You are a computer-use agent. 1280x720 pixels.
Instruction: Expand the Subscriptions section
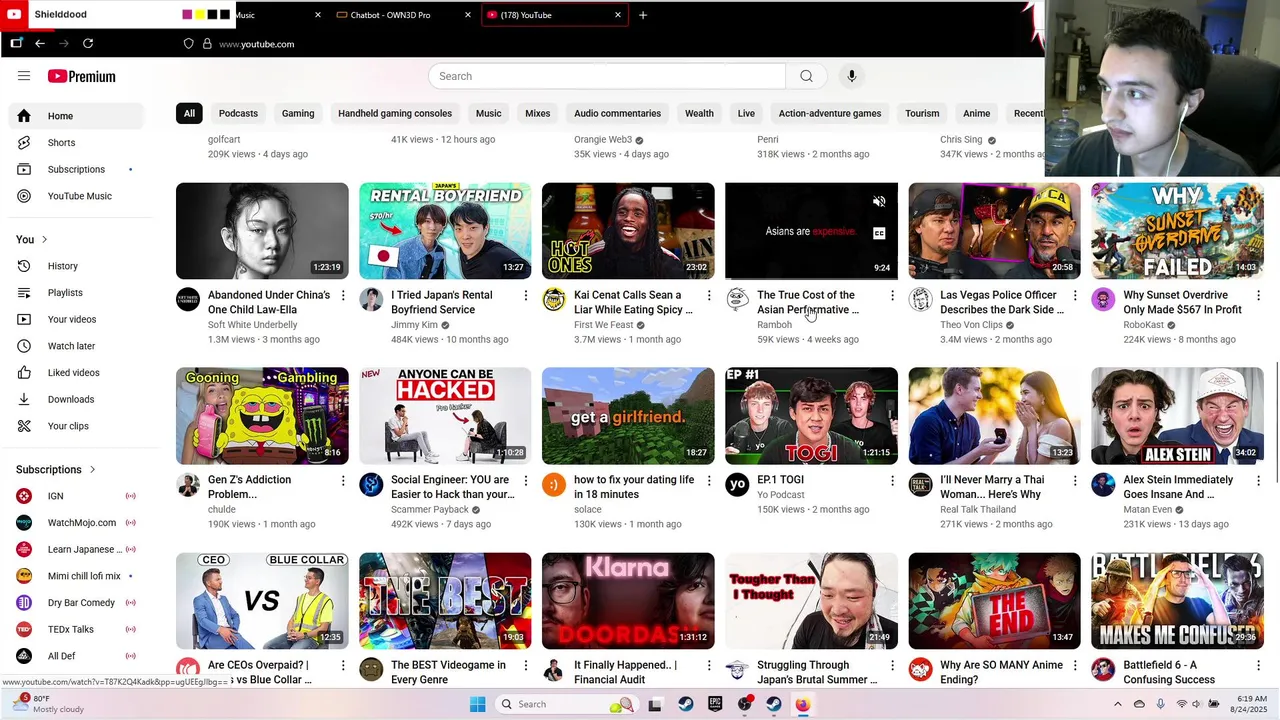(56, 469)
